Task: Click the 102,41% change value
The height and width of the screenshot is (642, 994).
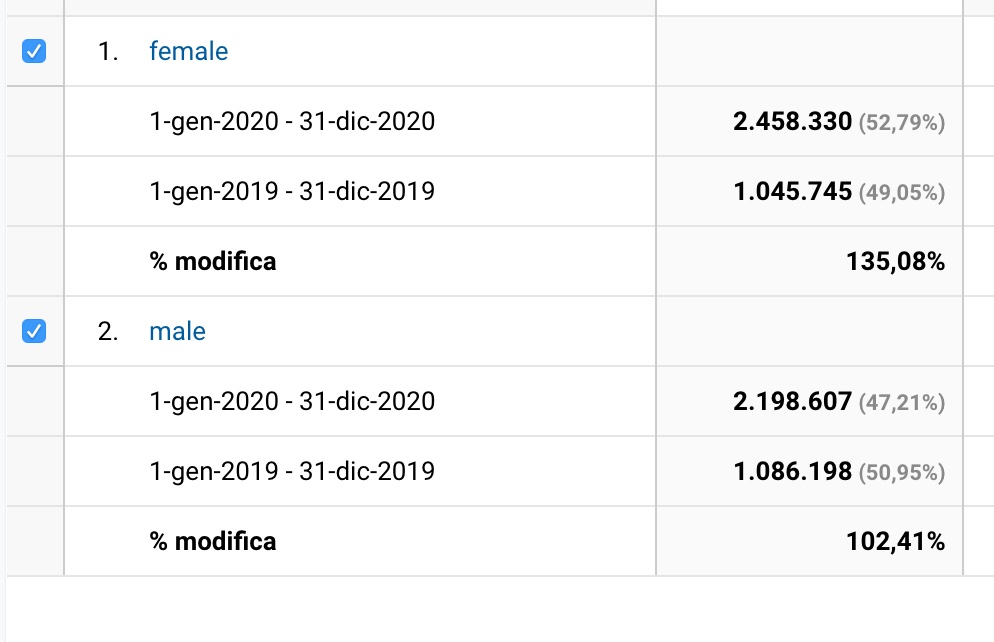Action: pos(895,542)
